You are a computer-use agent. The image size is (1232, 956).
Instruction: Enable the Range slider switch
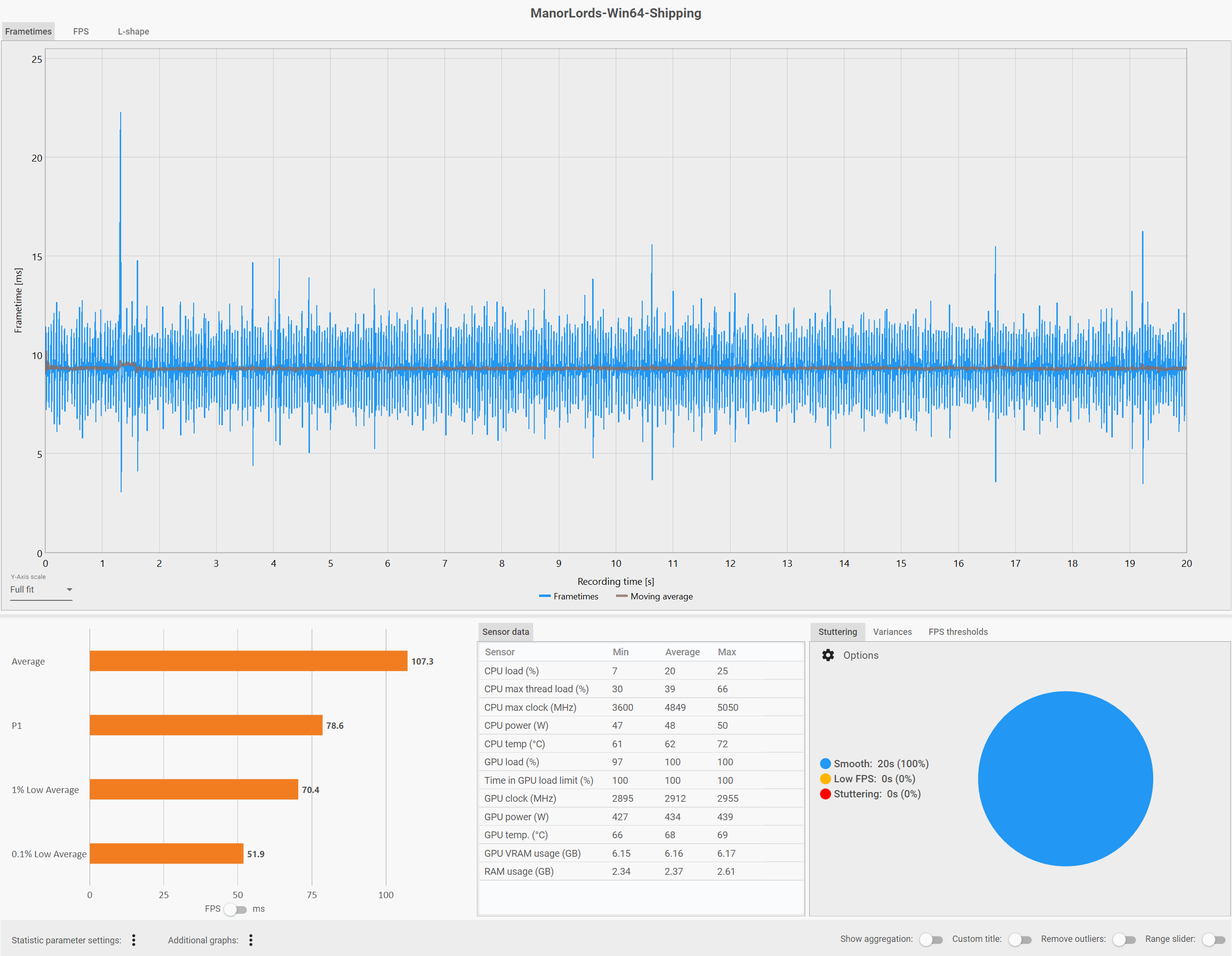click(1213, 939)
